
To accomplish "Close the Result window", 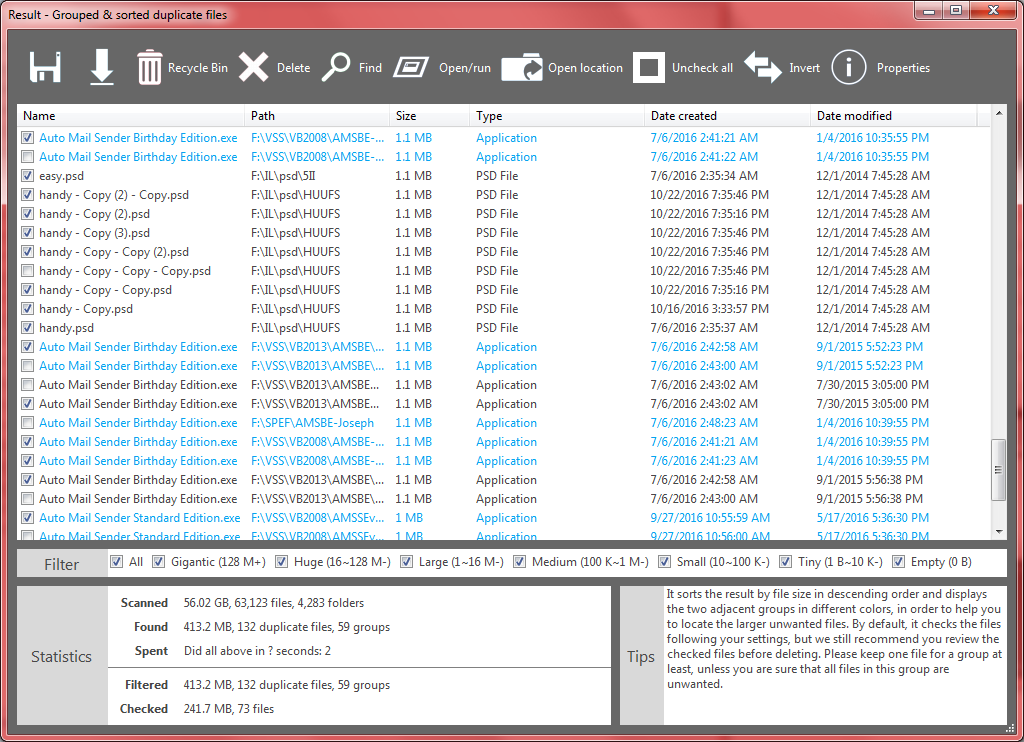I will click(x=993, y=10).
